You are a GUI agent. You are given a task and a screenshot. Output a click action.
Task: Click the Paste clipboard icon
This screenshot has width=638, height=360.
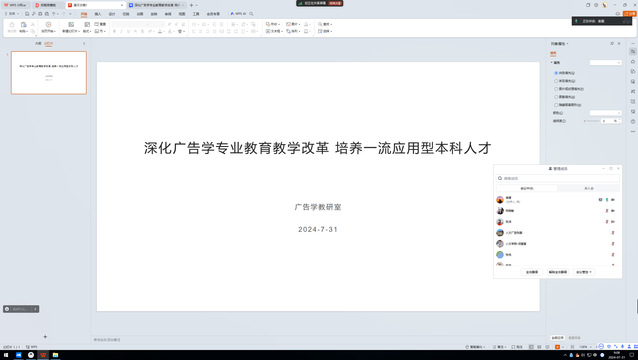click(24, 25)
